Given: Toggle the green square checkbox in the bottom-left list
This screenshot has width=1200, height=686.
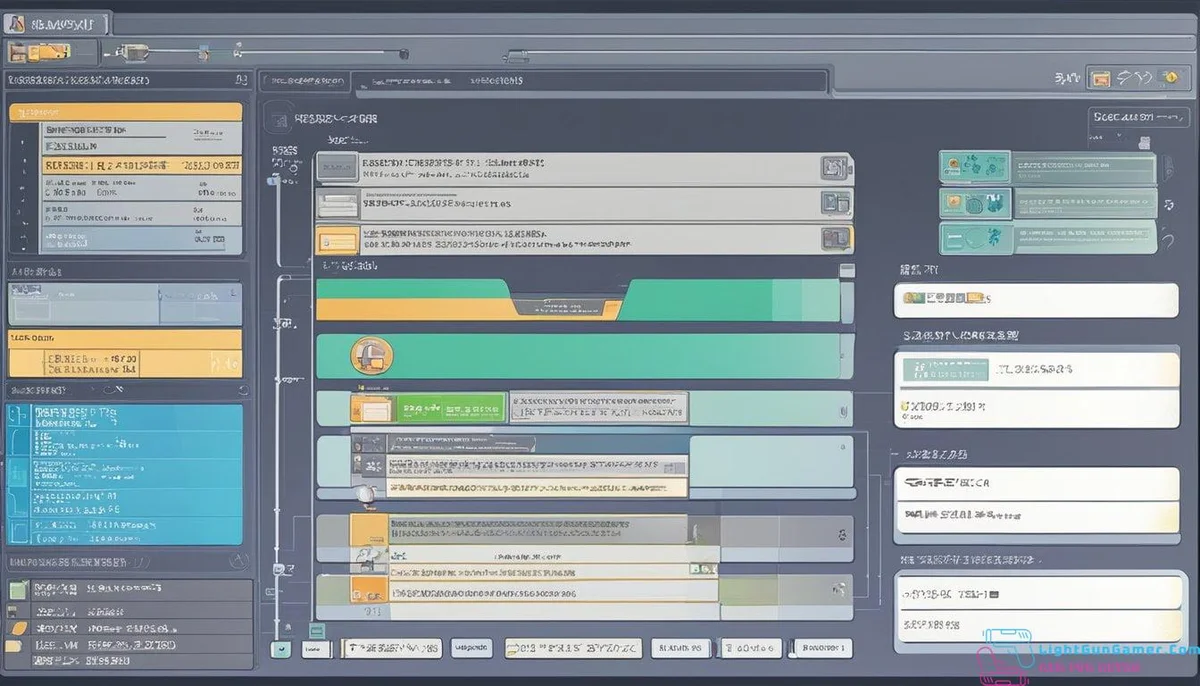Looking at the screenshot, I should 17,590.
